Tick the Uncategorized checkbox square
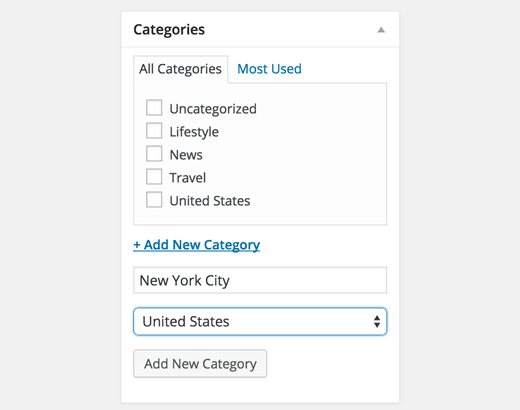The image size is (520, 410). [x=154, y=108]
